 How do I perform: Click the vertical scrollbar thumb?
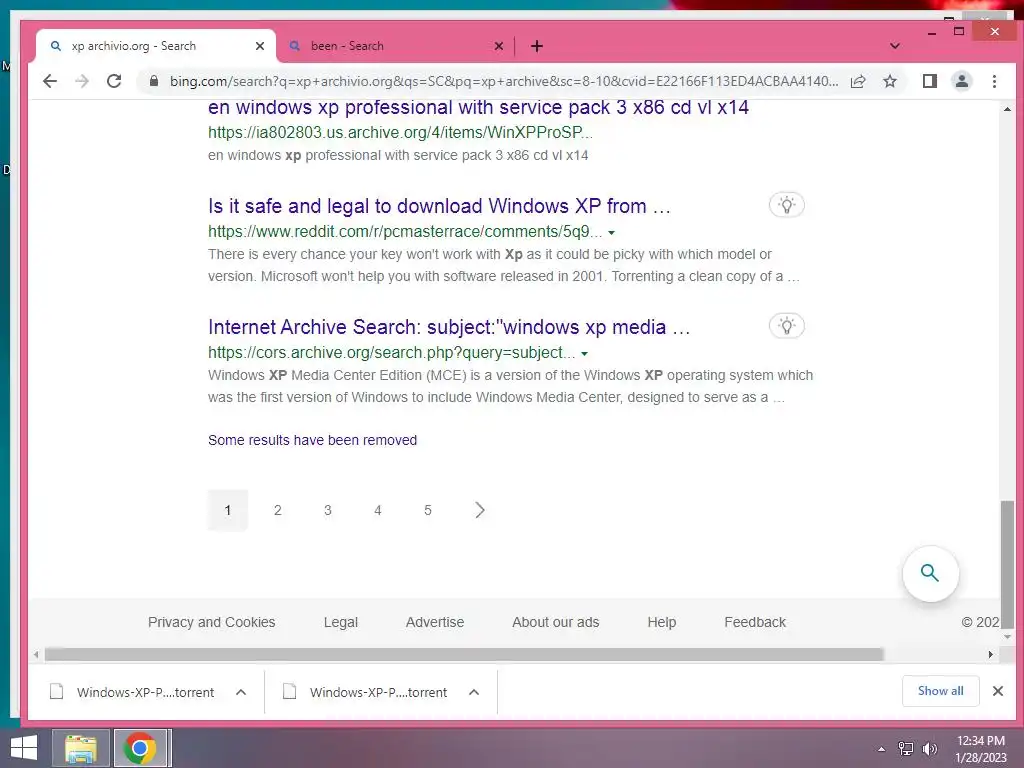tap(1007, 564)
